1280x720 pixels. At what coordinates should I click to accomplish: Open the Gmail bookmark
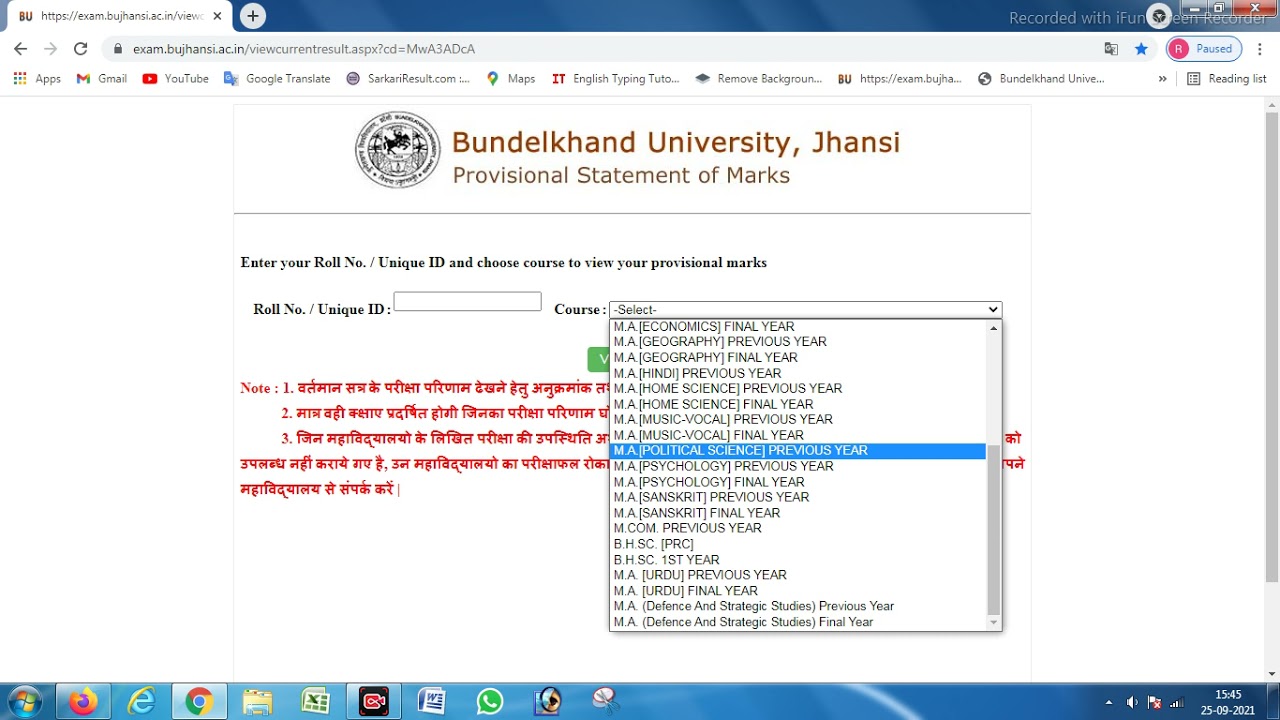(x=102, y=78)
